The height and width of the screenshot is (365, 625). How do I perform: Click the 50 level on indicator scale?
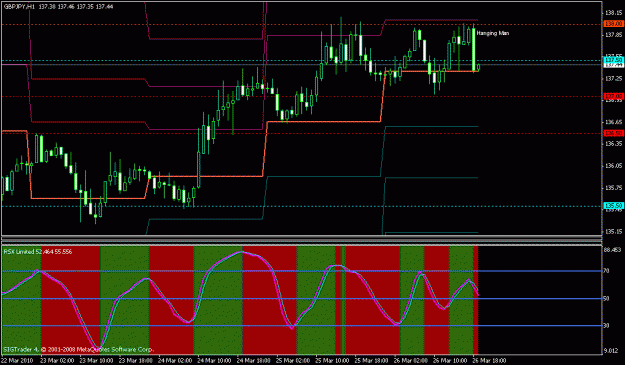point(606,298)
